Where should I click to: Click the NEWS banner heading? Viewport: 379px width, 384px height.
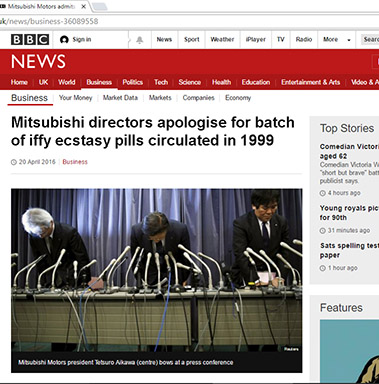(38, 62)
